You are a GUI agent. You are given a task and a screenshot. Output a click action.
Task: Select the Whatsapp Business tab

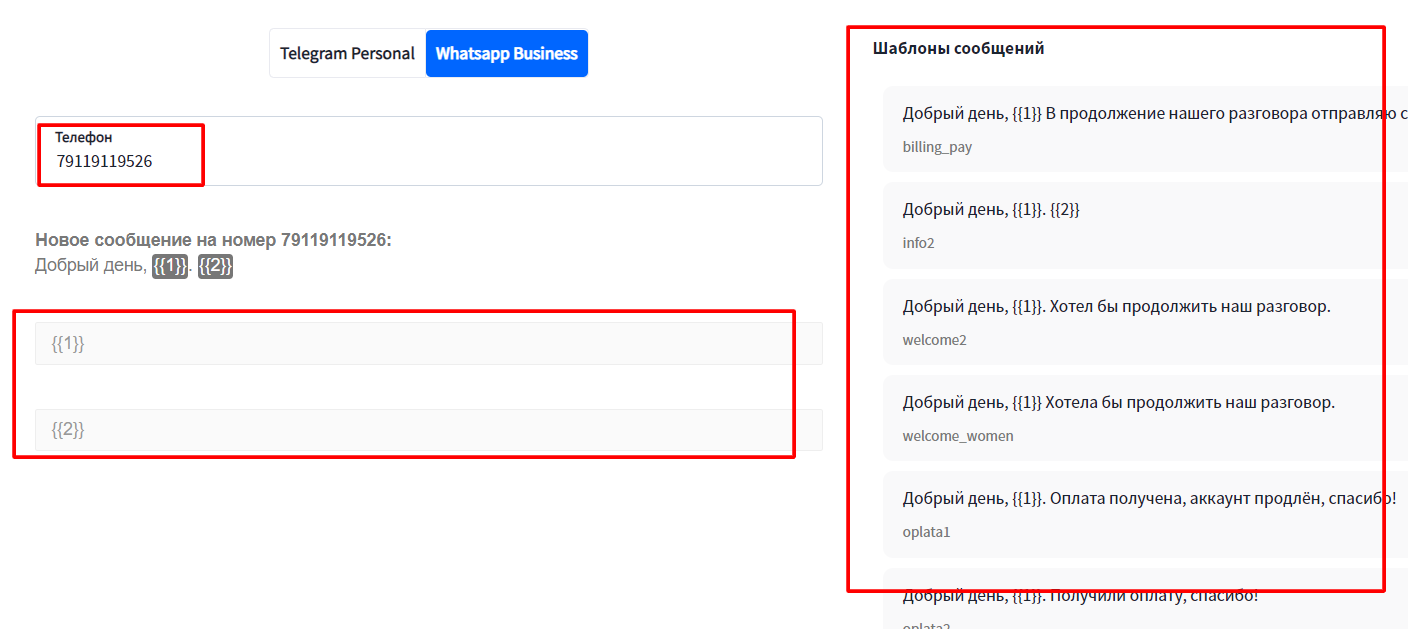507,53
